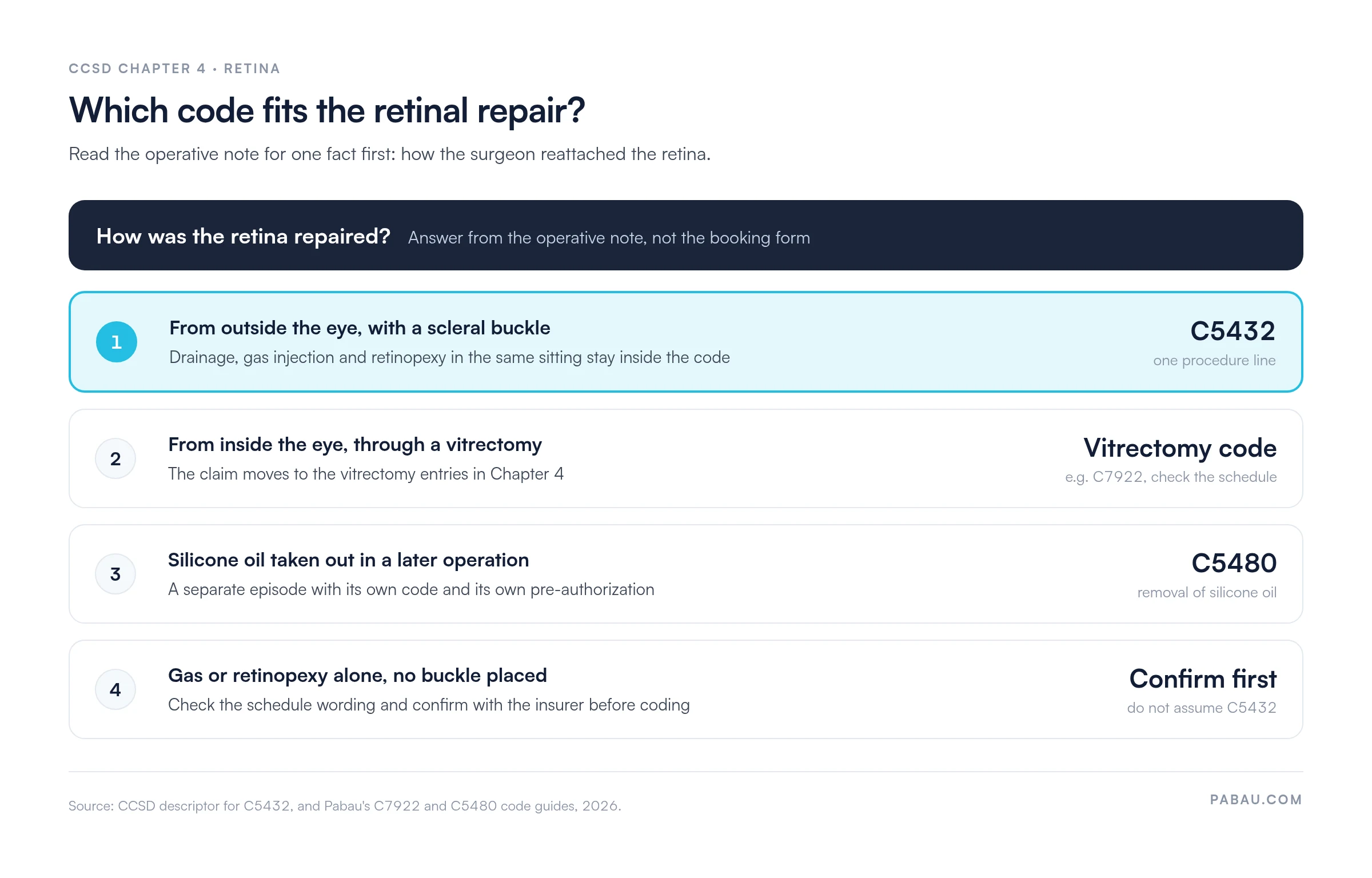Click the 'Vitrectomy code' label

coord(1180,448)
